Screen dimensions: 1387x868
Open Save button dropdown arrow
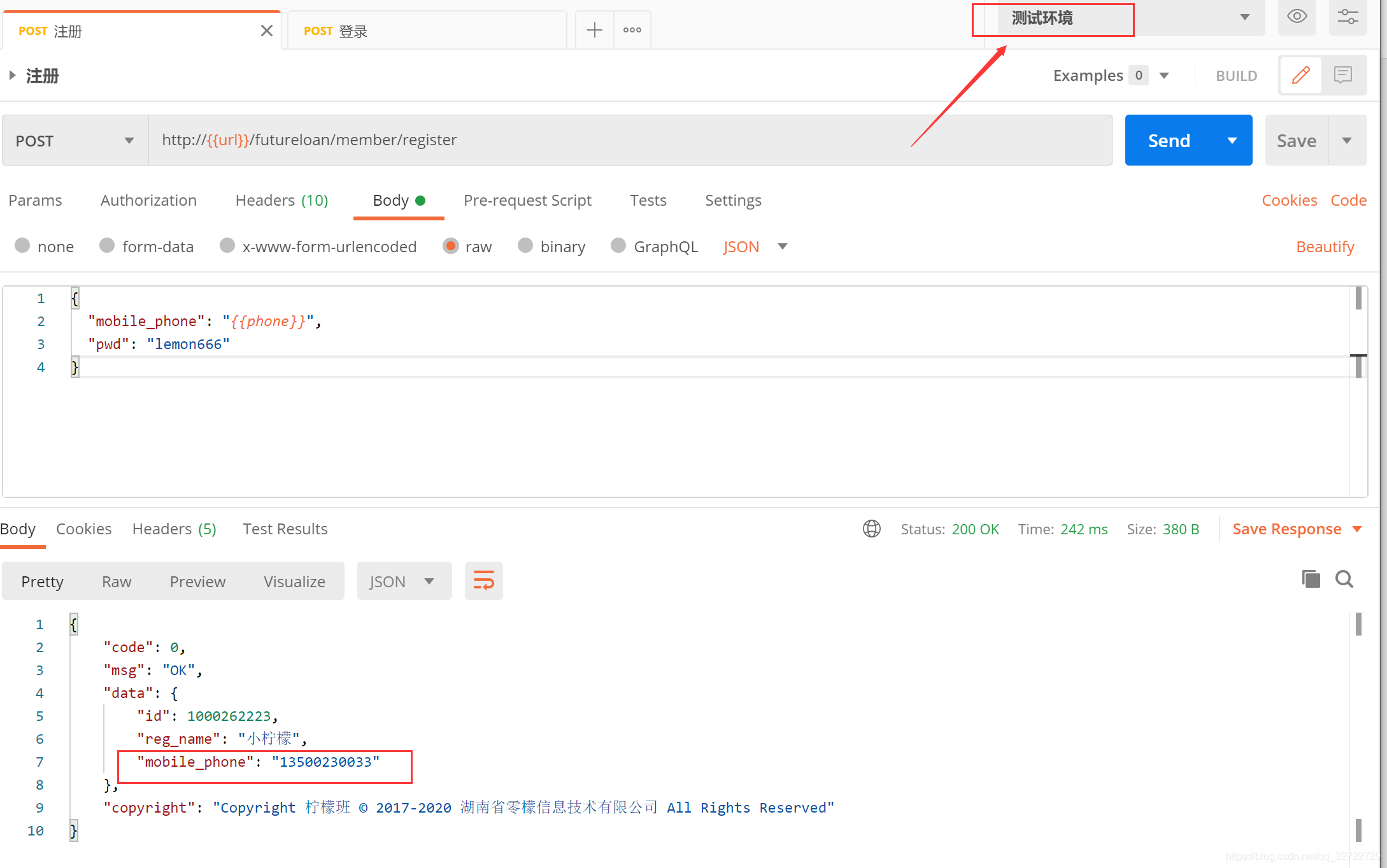(1347, 140)
